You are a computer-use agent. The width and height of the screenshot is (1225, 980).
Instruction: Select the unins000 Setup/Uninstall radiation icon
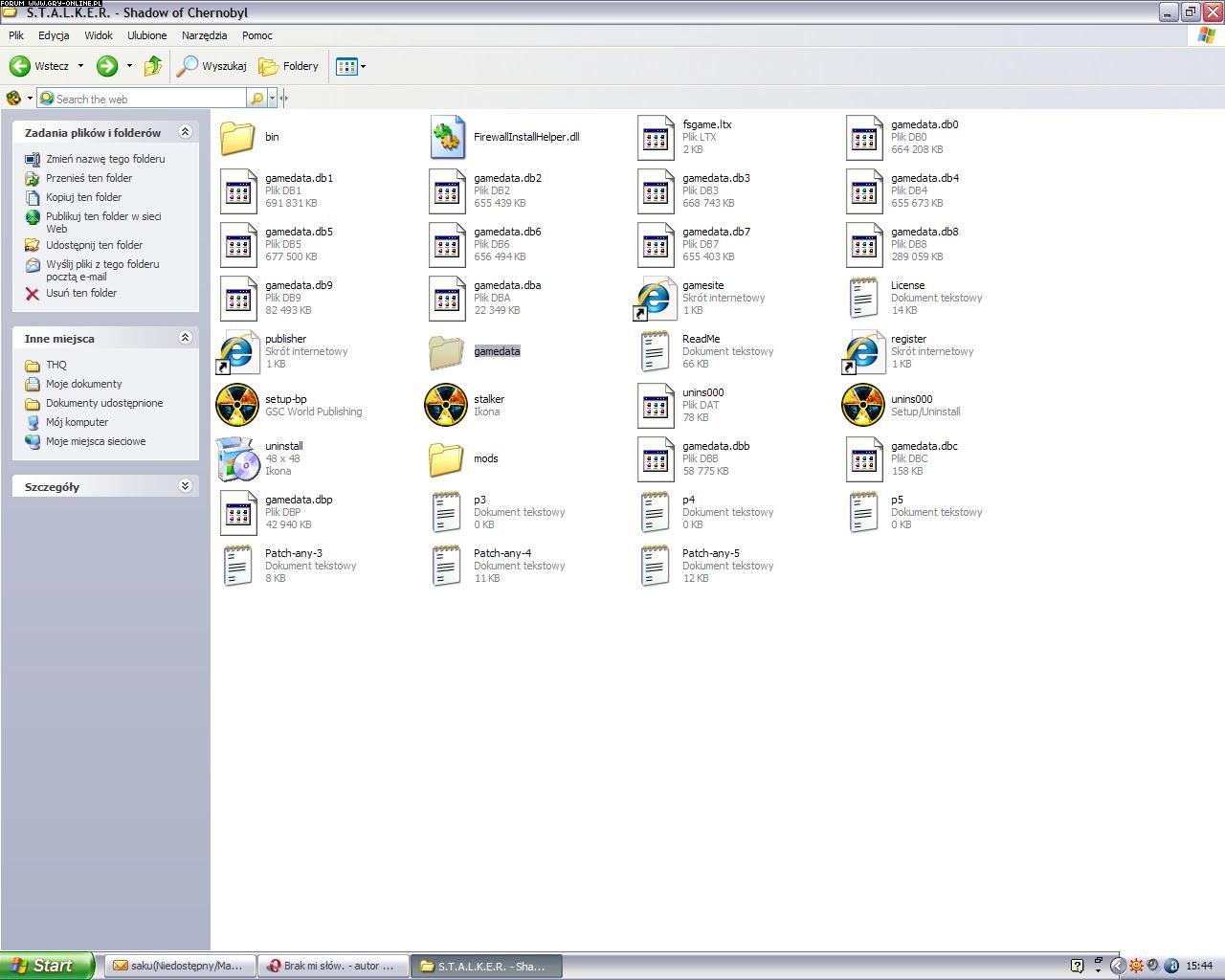click(863, 405)
